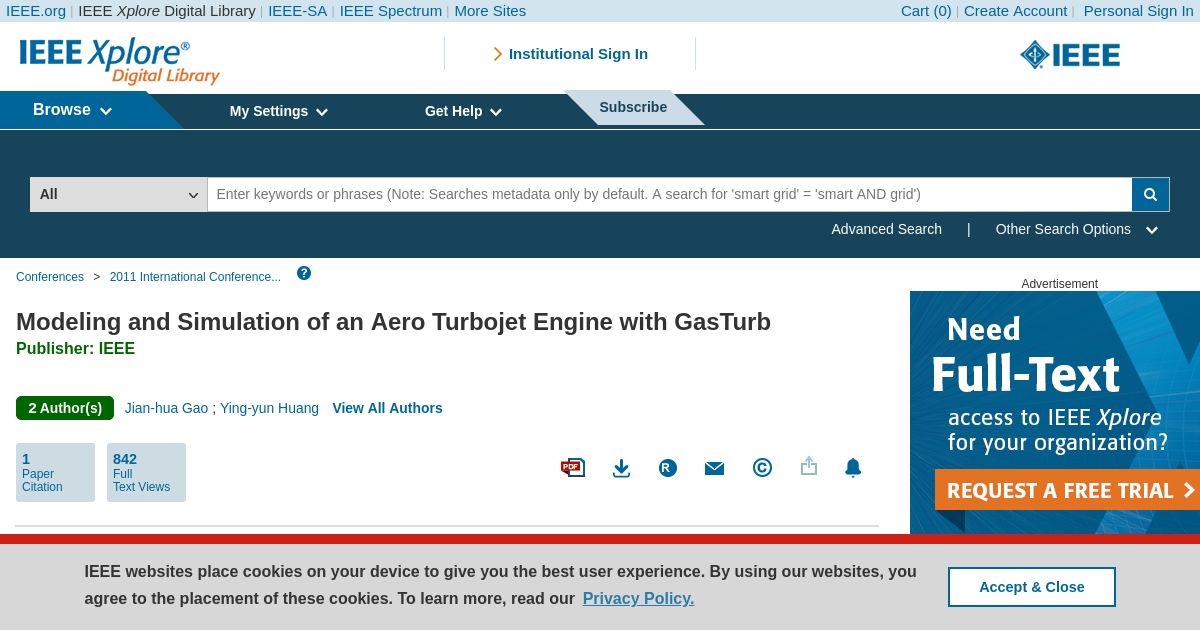Click Request a Free Trial banner
This screenshot has width=1200, height=630.
coord(1067,490)
